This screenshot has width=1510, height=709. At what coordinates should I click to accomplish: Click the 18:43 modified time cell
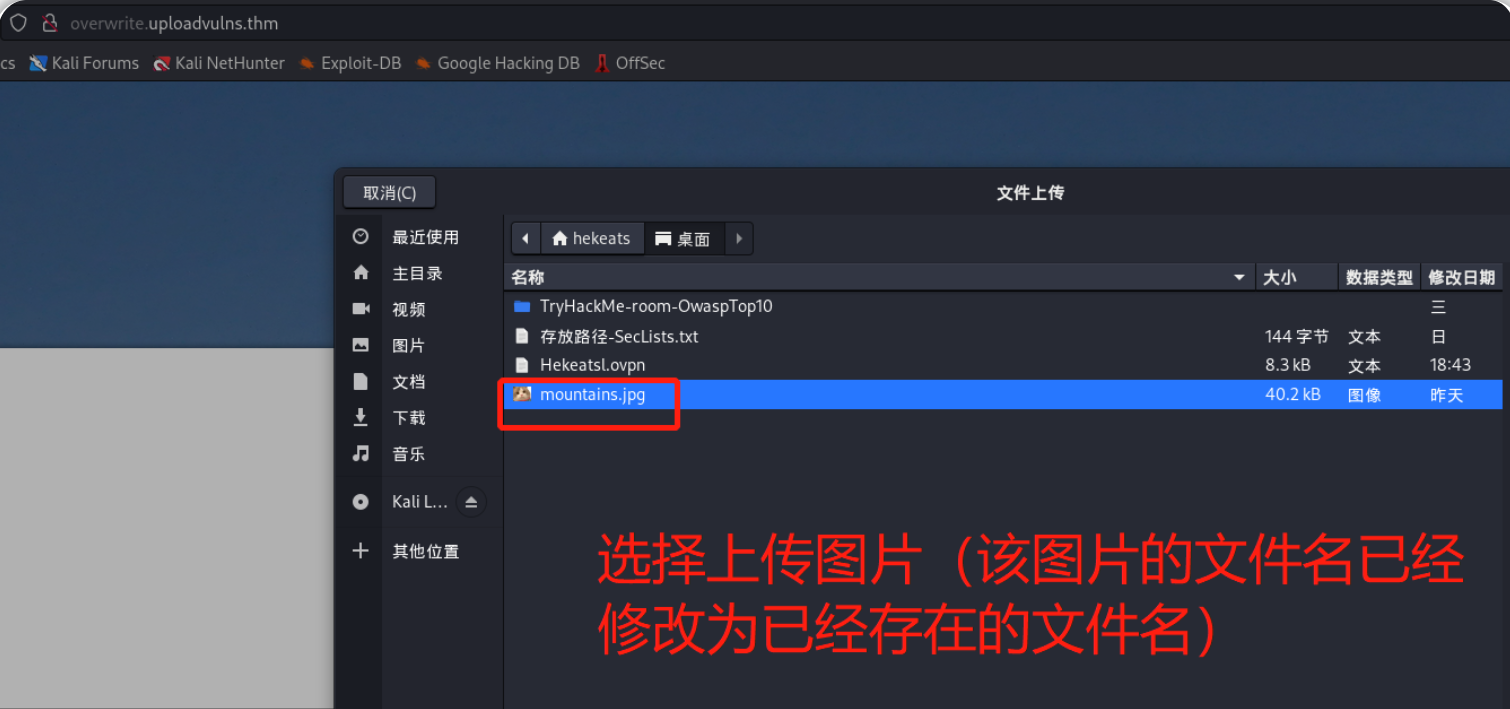point(1450,365)
